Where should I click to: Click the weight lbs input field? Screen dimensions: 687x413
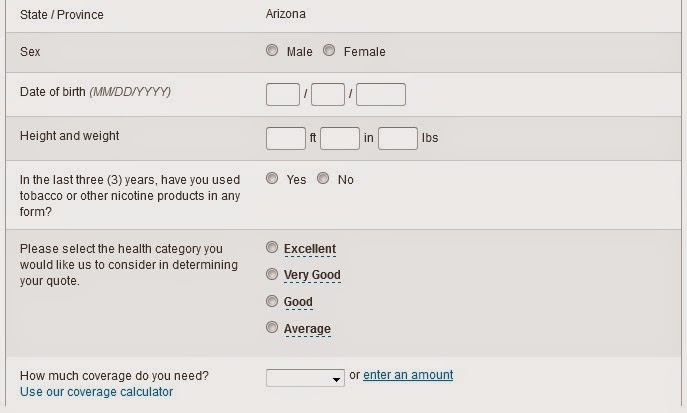click(x=398, y=138)
